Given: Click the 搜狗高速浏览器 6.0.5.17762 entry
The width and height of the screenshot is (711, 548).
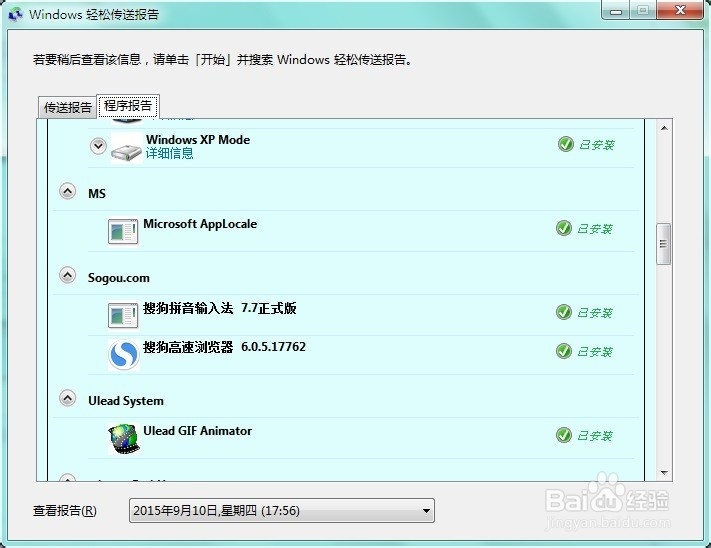Looking at the screenshot, I should [224, 347].
